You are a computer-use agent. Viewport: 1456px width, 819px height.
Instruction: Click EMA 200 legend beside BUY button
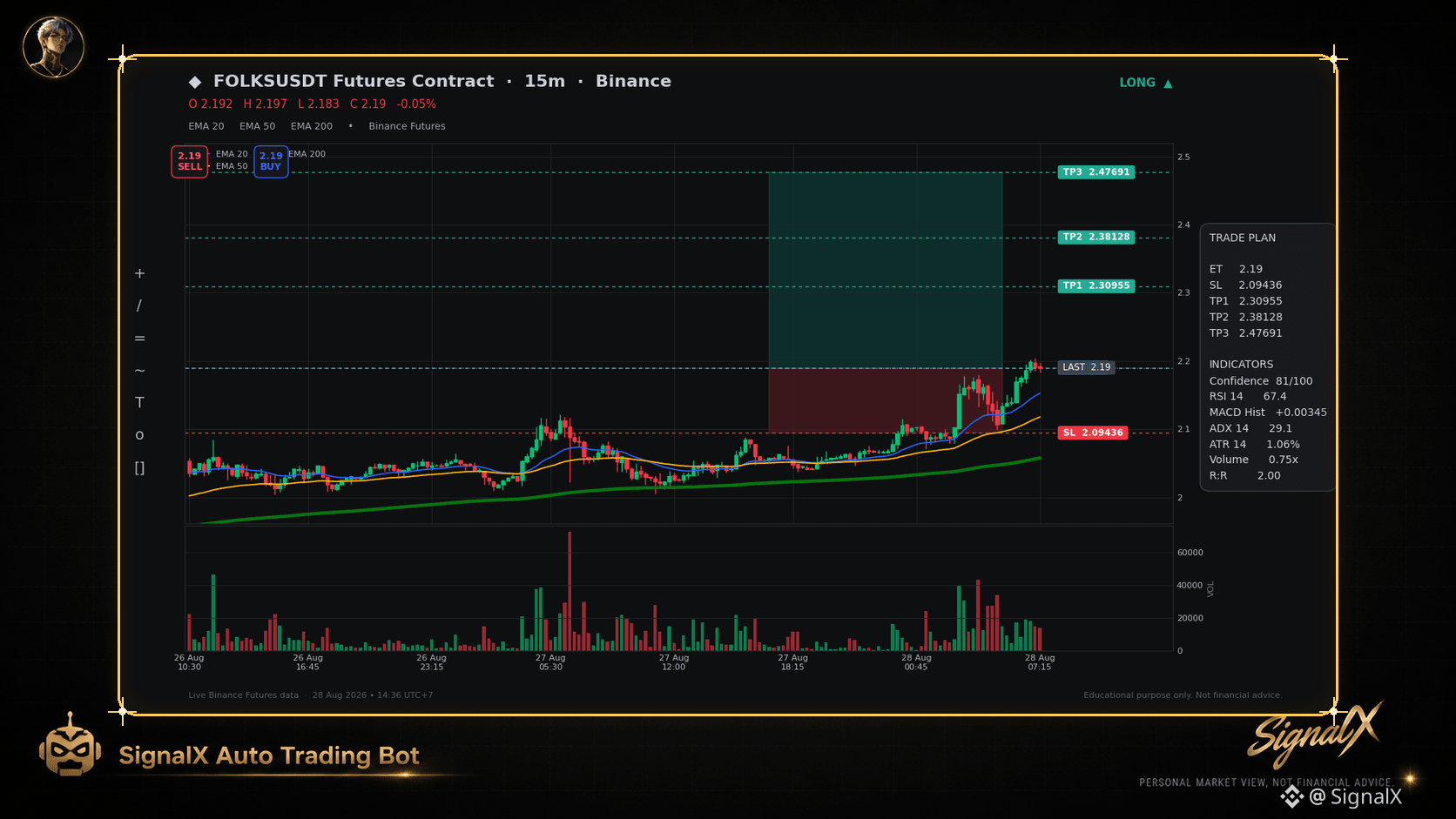[x=307, y=154]
